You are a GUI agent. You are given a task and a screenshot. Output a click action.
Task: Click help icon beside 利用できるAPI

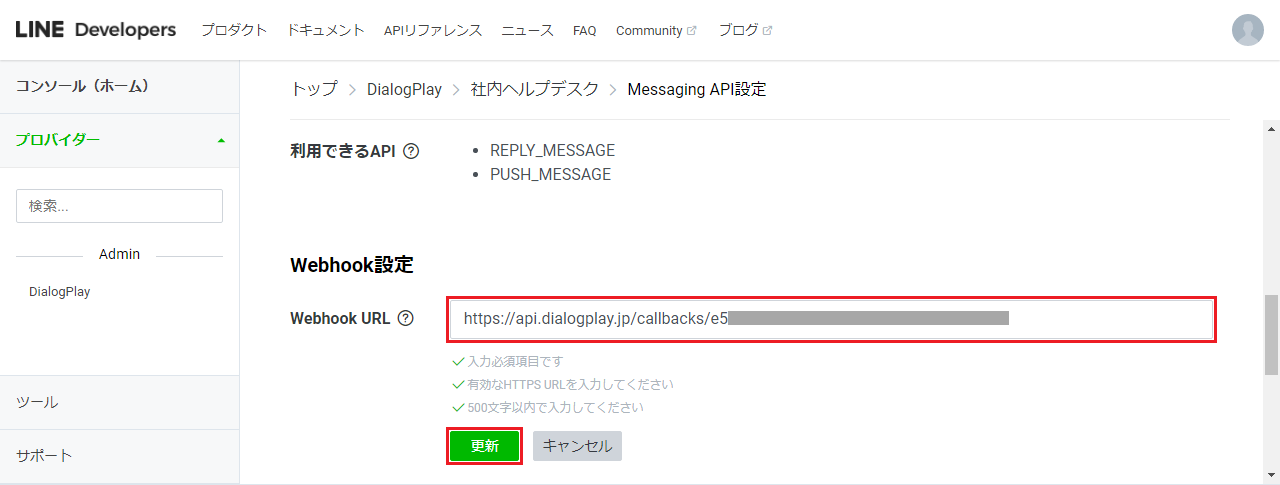coord(410,151)
